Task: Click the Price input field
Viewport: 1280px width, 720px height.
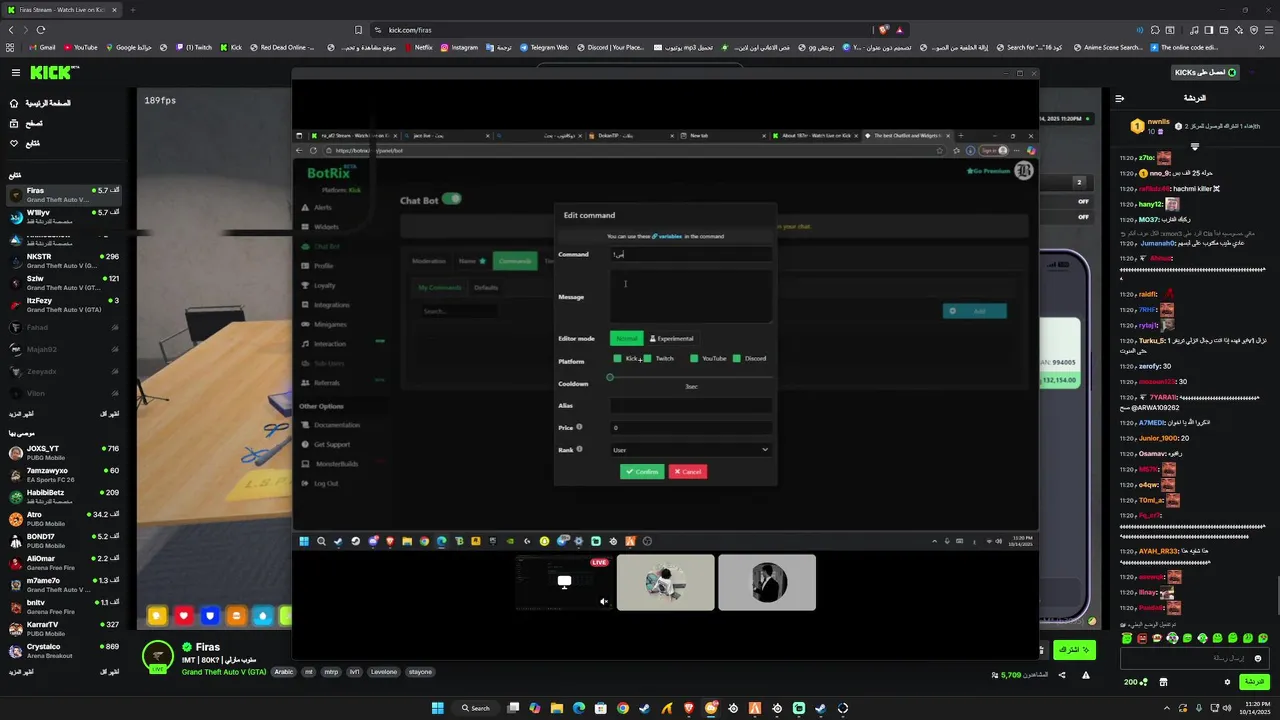Action: coord(691,427)
